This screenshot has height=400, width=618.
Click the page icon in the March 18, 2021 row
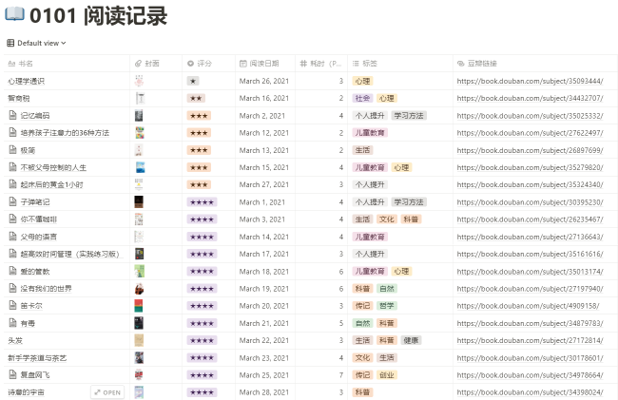tap(13, 271)
